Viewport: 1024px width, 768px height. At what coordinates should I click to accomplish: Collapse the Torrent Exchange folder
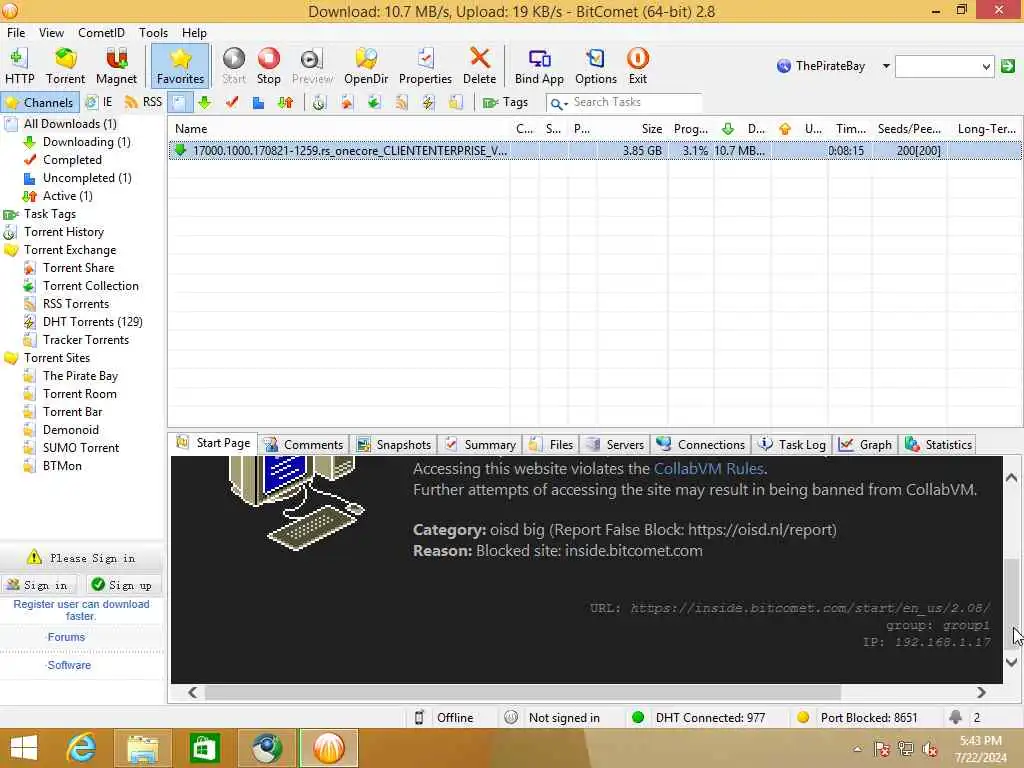coord(70,250)
